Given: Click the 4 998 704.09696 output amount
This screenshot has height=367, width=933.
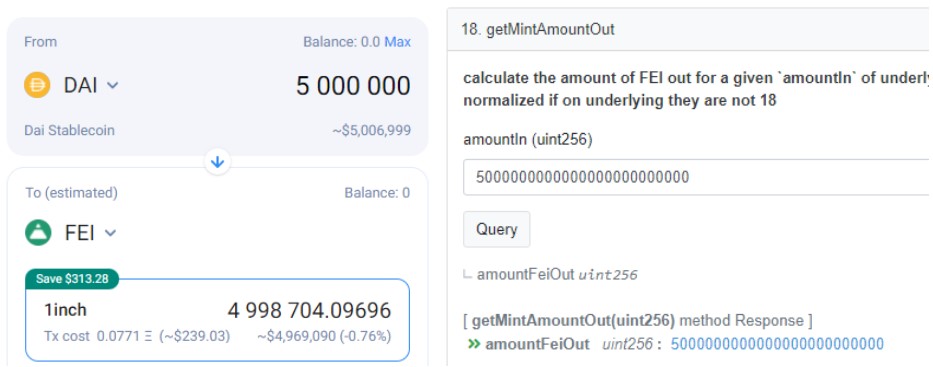Looking at the screenshot, I should [309, 310].
